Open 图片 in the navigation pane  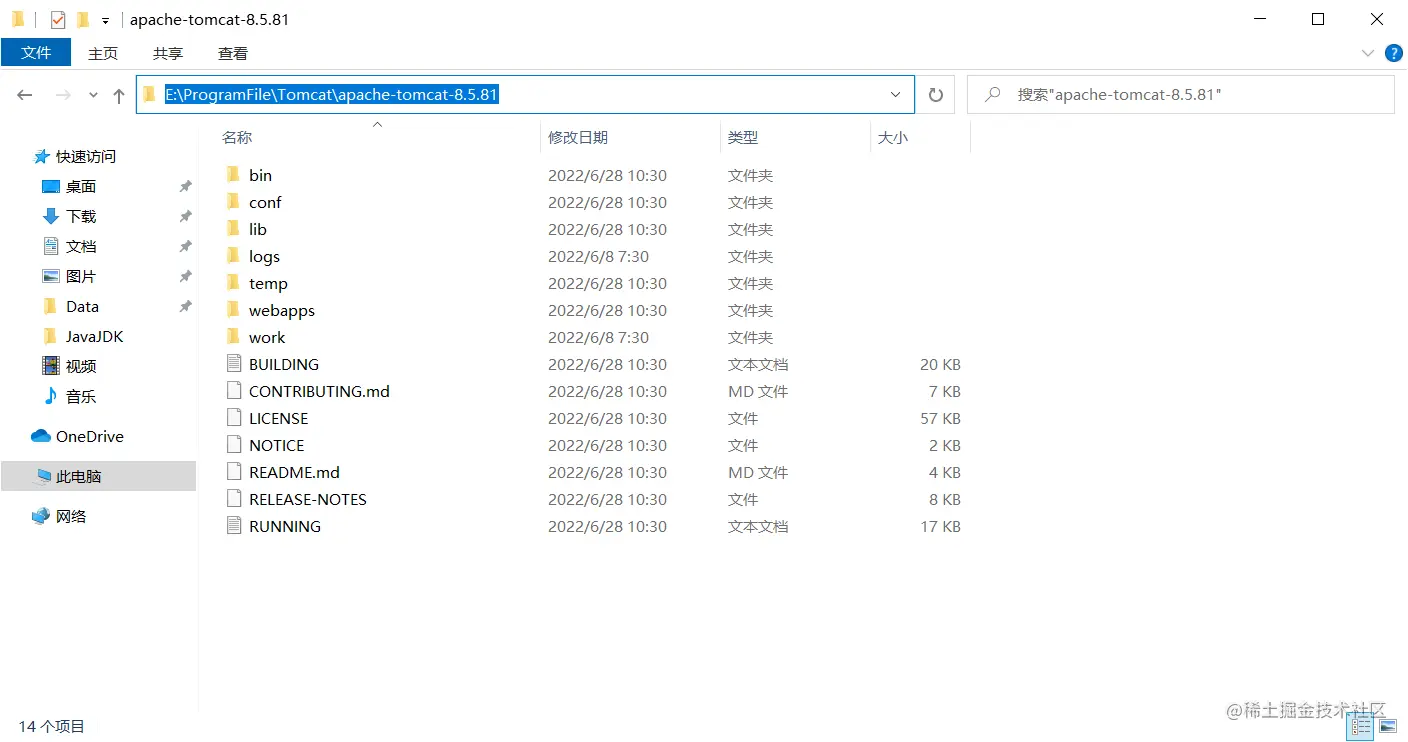(81, 277)
